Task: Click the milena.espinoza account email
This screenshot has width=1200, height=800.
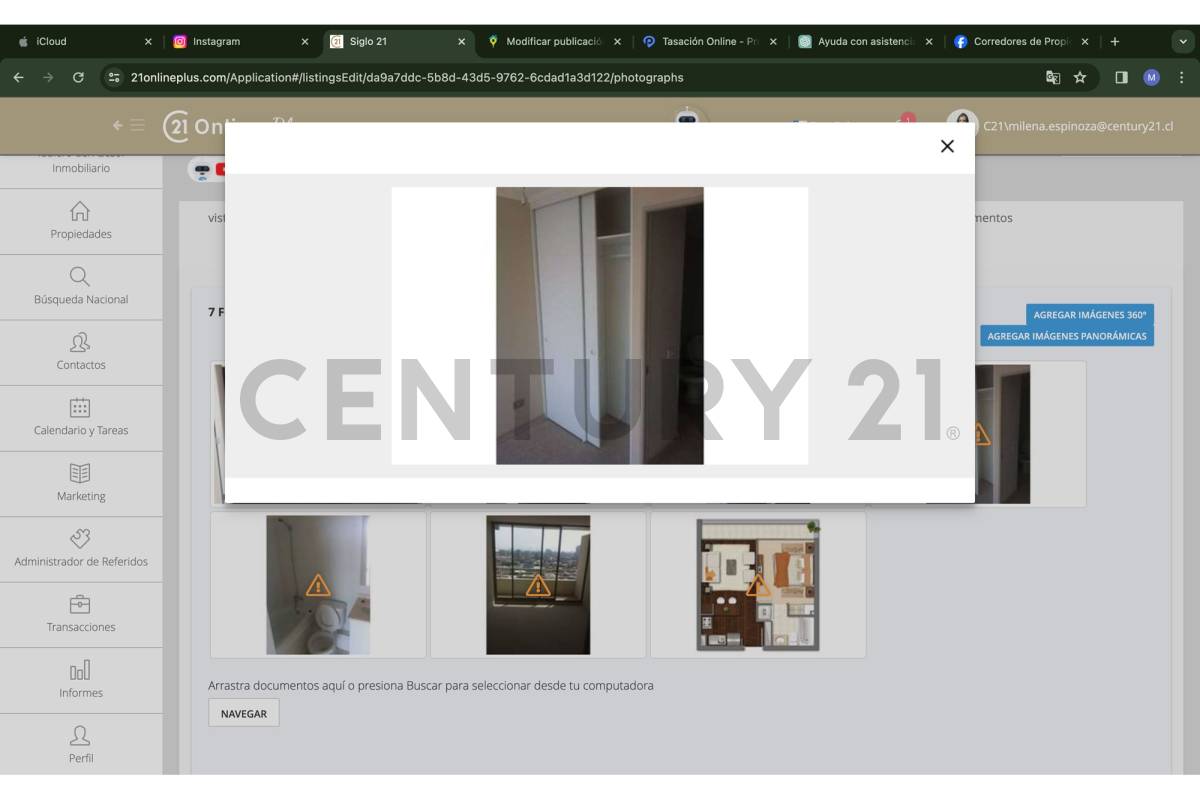Action: [x=1078, y=126]
